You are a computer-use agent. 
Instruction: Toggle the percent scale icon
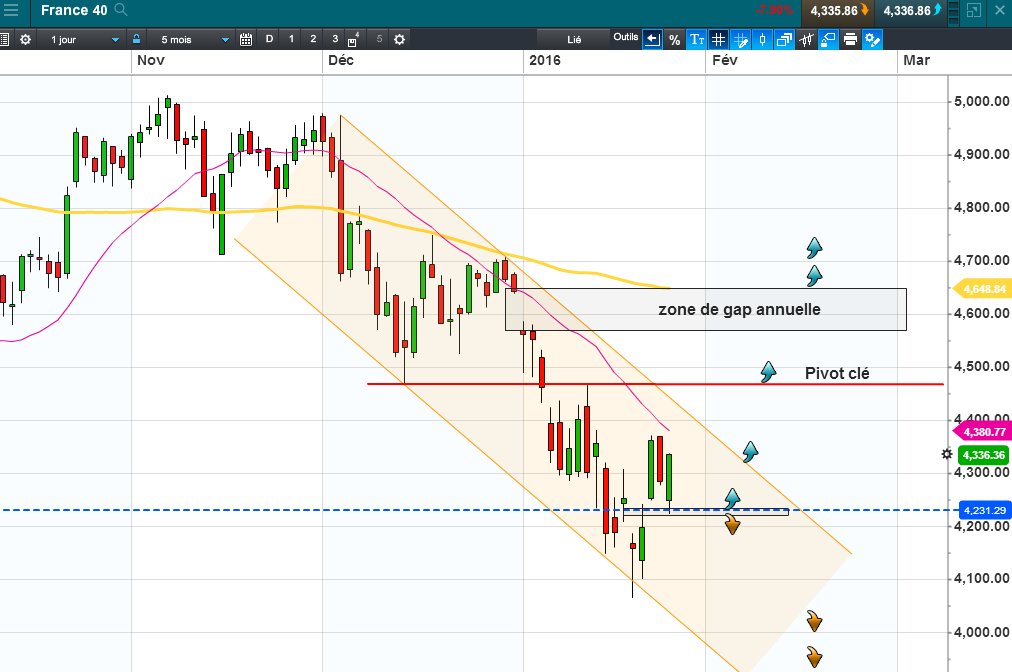pyautogui.click(x=674, y=39)
